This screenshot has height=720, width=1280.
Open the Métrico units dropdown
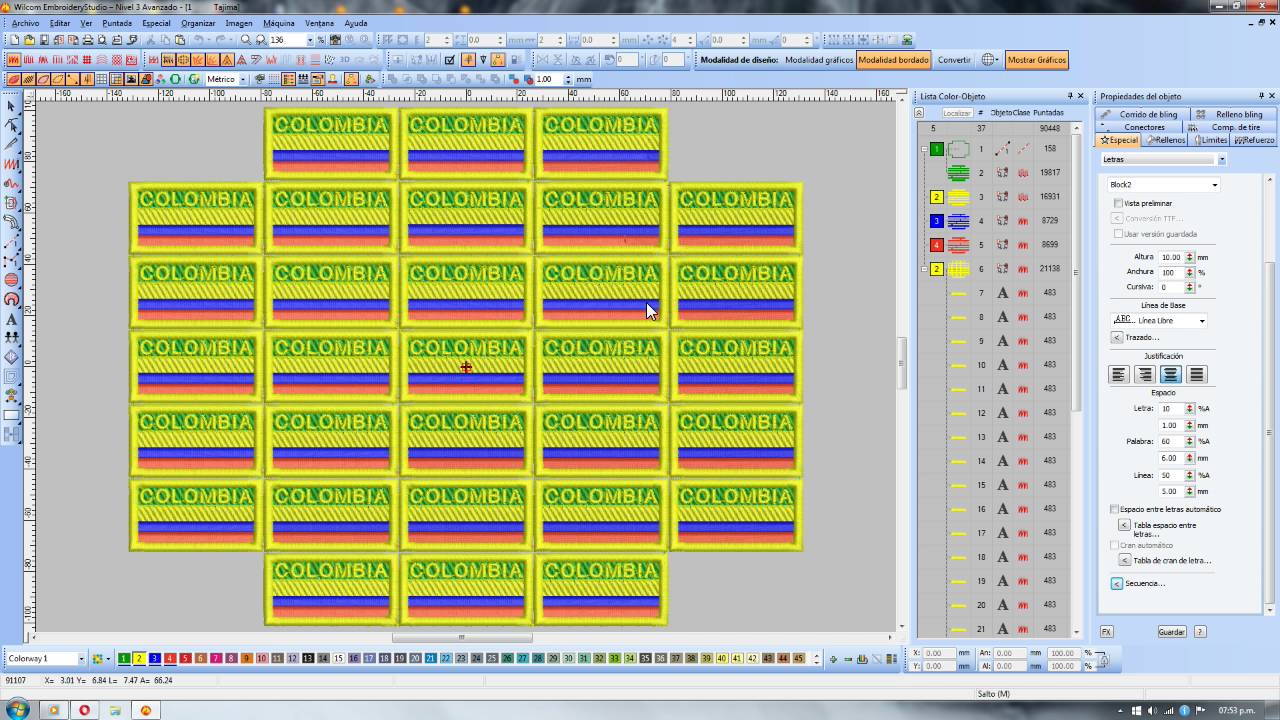tap(243, 79)
